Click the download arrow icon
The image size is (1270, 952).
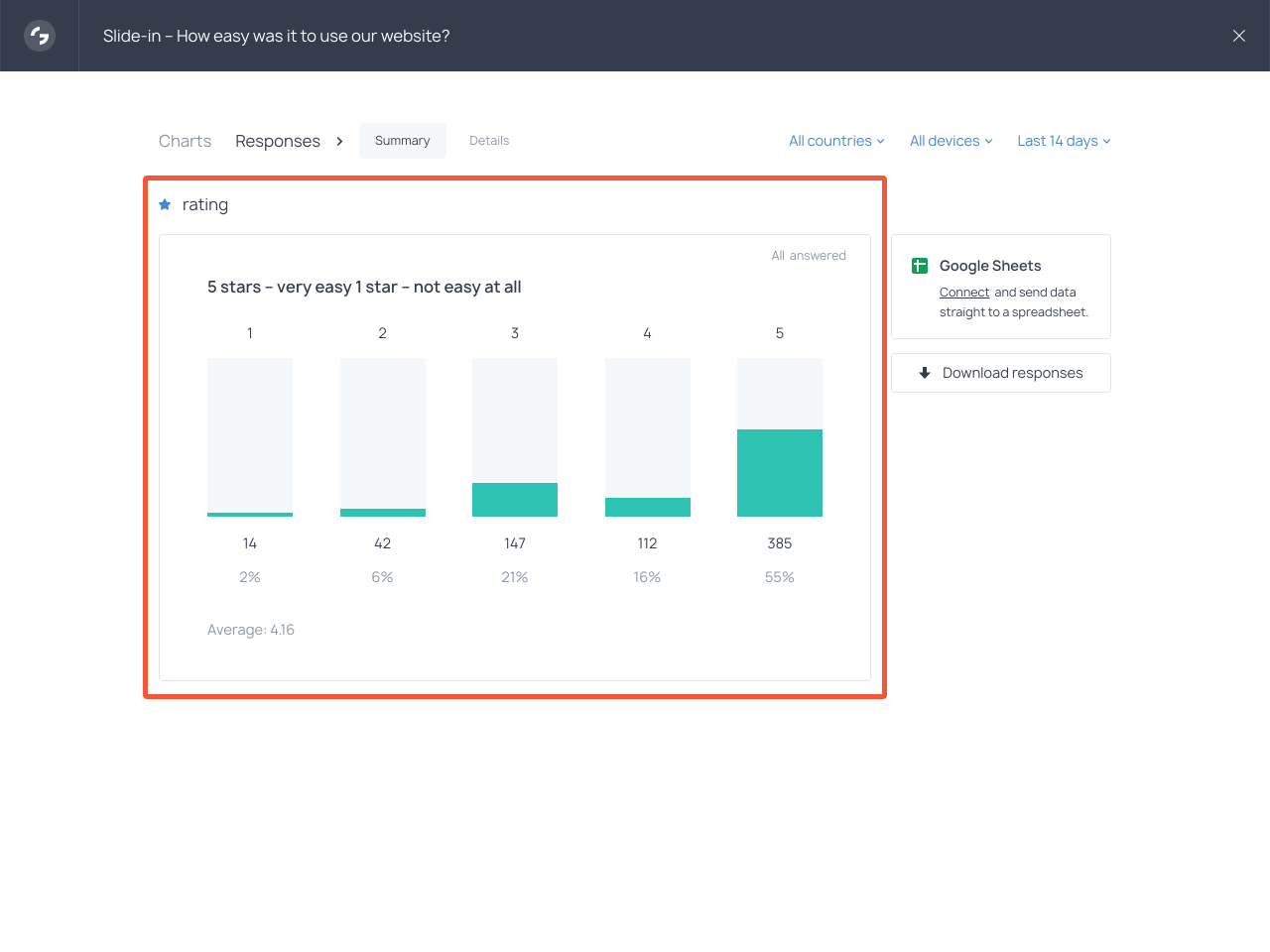(x=924, y=373)
